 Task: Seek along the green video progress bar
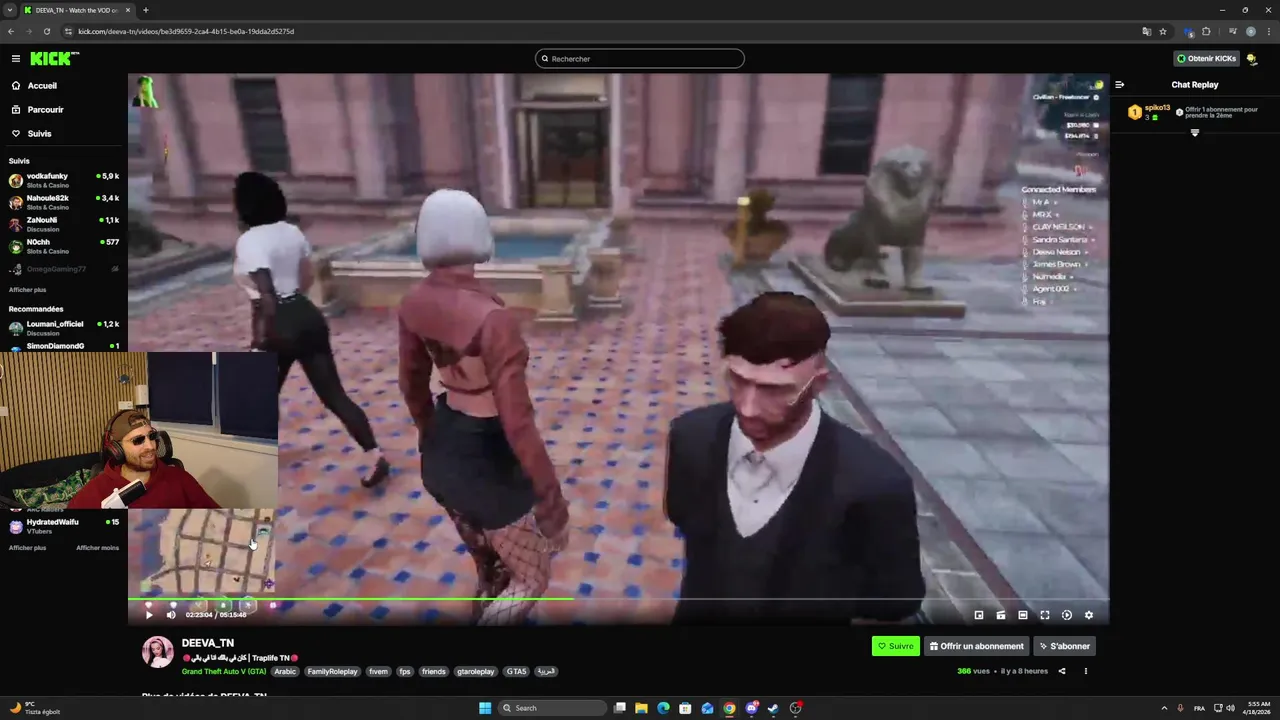350,599
